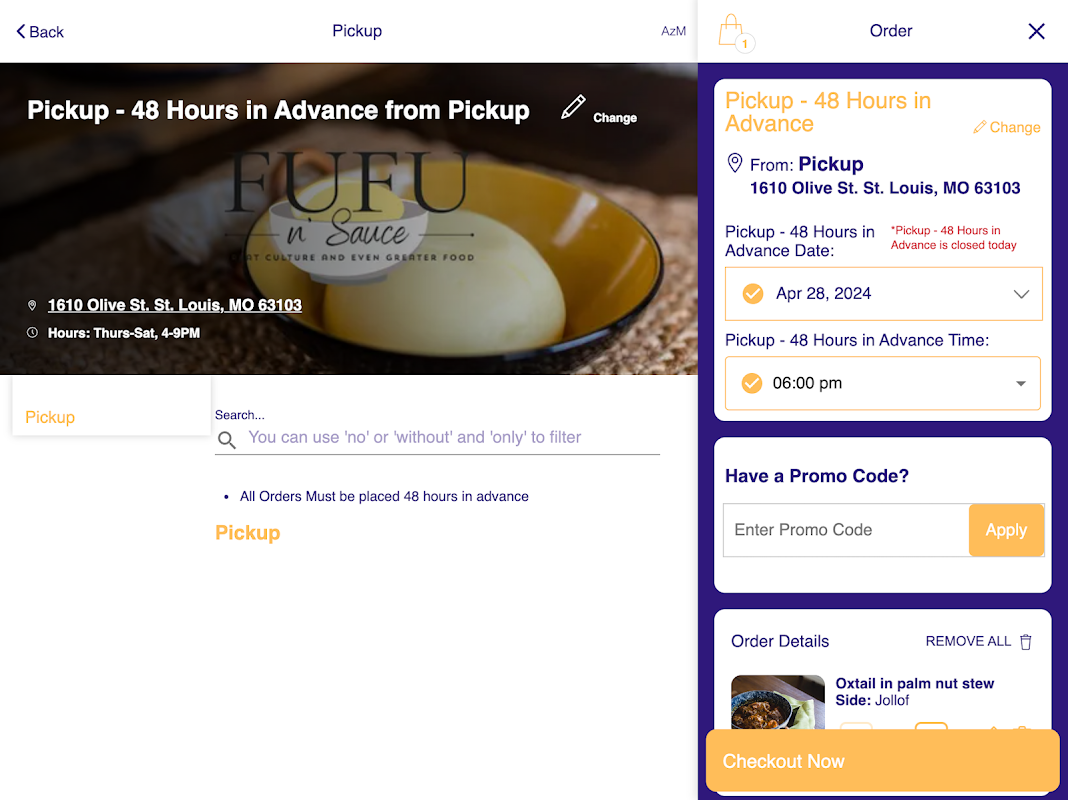Click the pencil icon next to banner title

[x=573, y=108]
